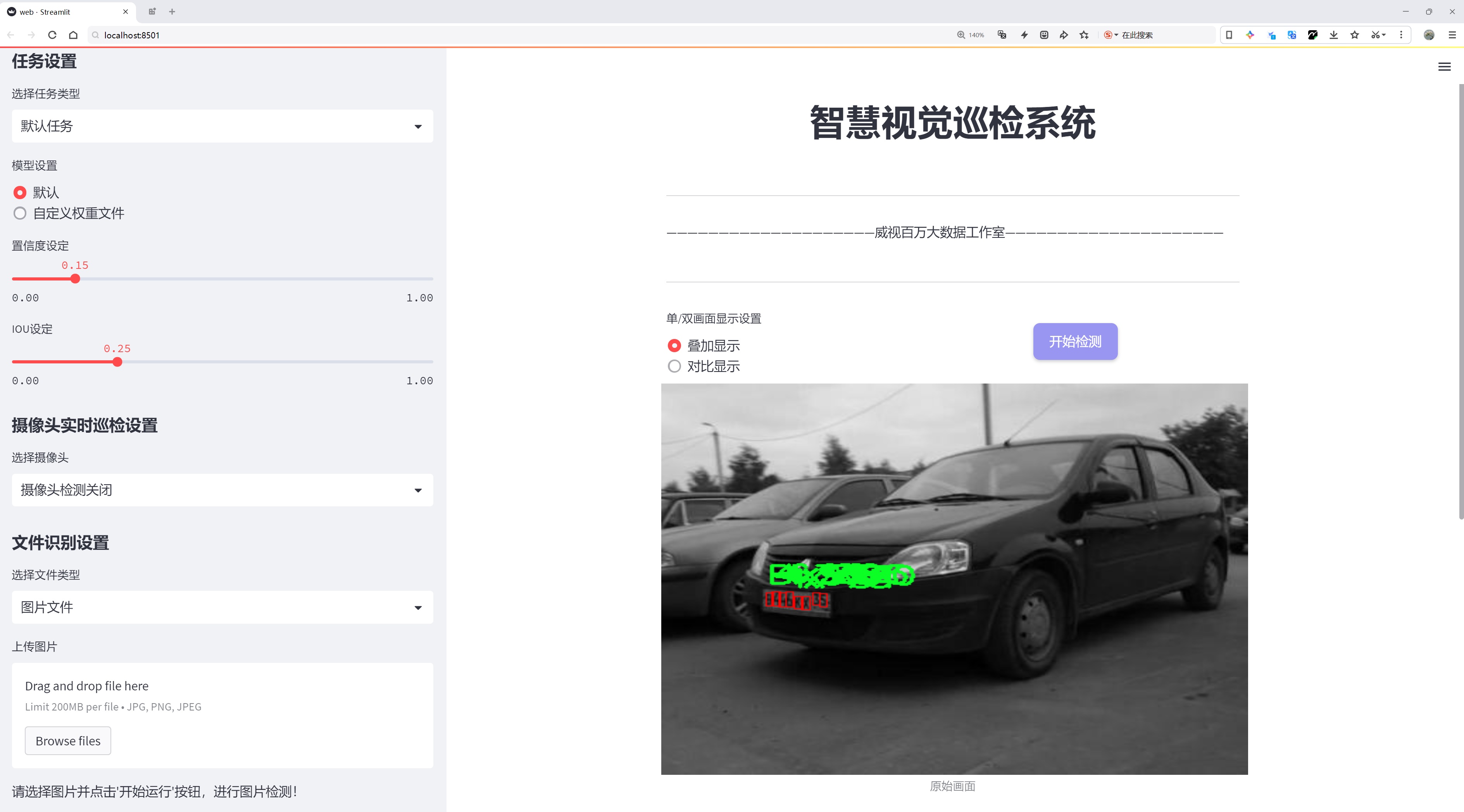The width and height of the screenshot is (1464, 812).
Task: Open the Streamlit hamburger menu
Action: pos(1444,67)
